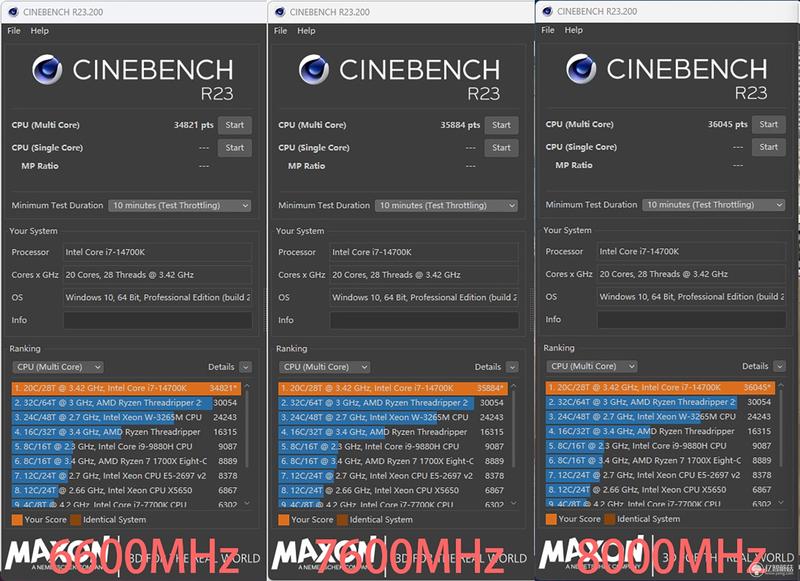Viewport: 800px width, 581px height.
Task: Click ranking list scrollbar in 34821 pts window
Action: point(247,428)
